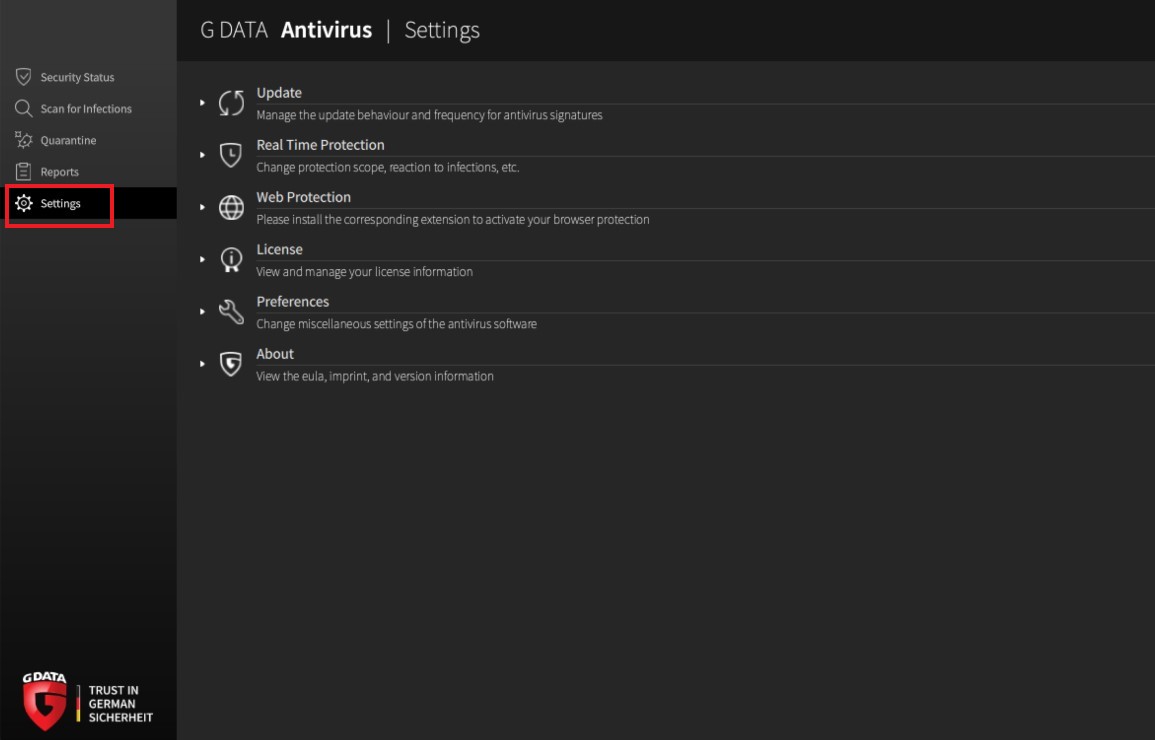Viewport: 1155px width, 740px height.
Task: Click the Scan for Infections magnifier icon
Action: (24, 108)
